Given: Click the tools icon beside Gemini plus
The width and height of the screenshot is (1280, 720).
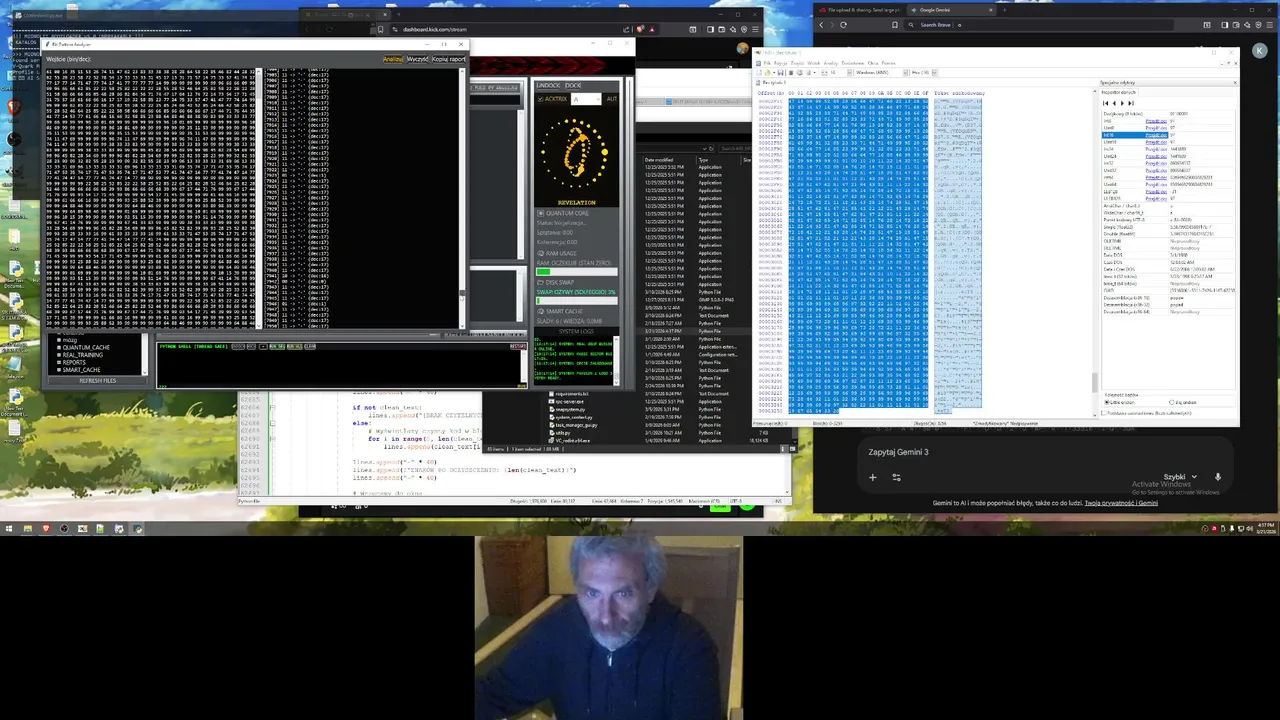Looking at the screenshot, I should (896, 477).
